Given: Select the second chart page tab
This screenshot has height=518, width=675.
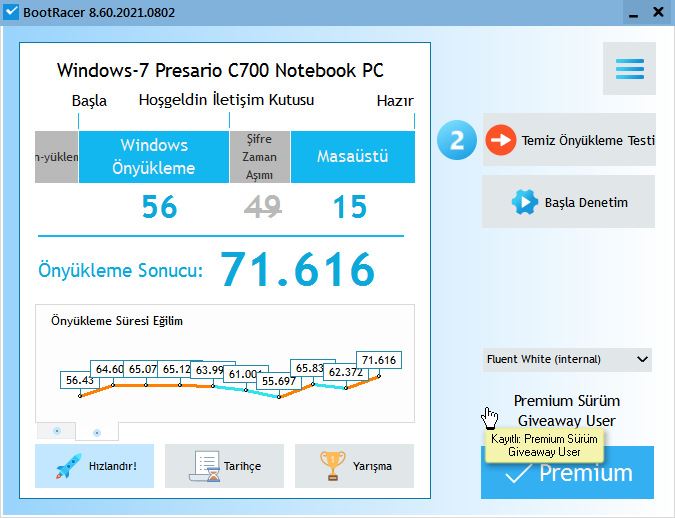Looking at the screenshot, I should pos(97,432).
